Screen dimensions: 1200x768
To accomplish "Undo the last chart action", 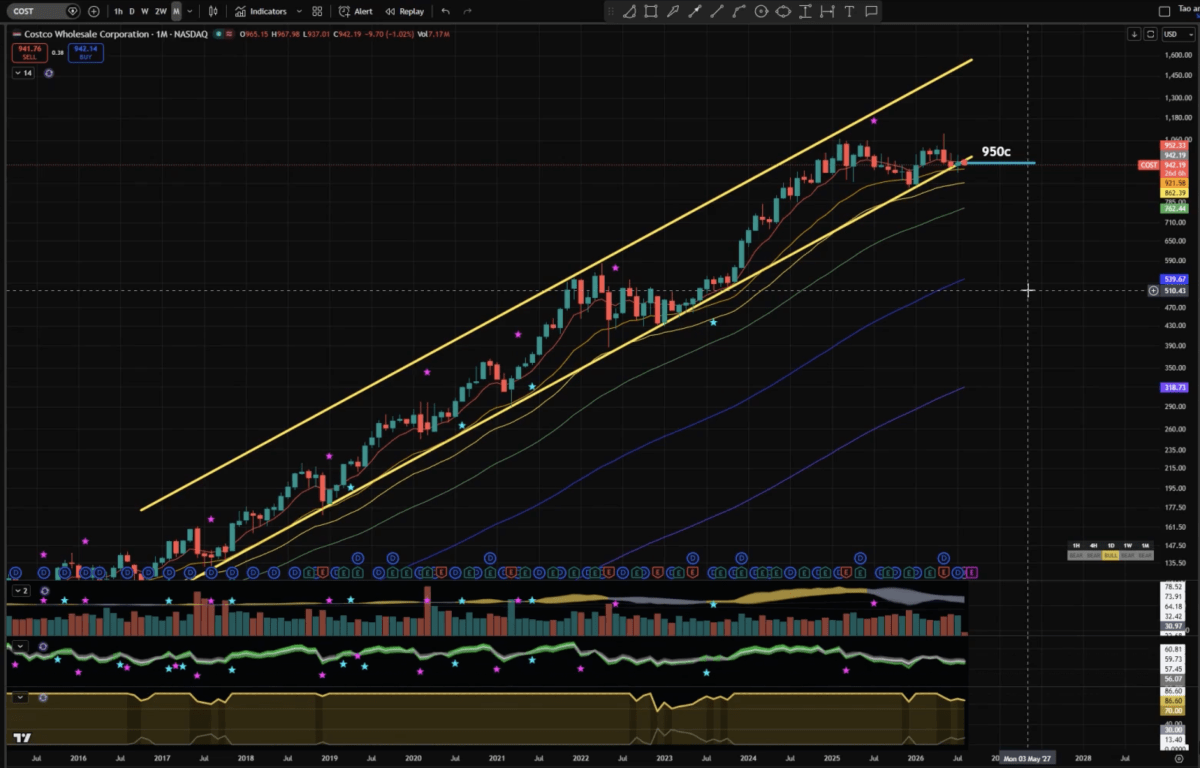I will [x=445, y=11].
